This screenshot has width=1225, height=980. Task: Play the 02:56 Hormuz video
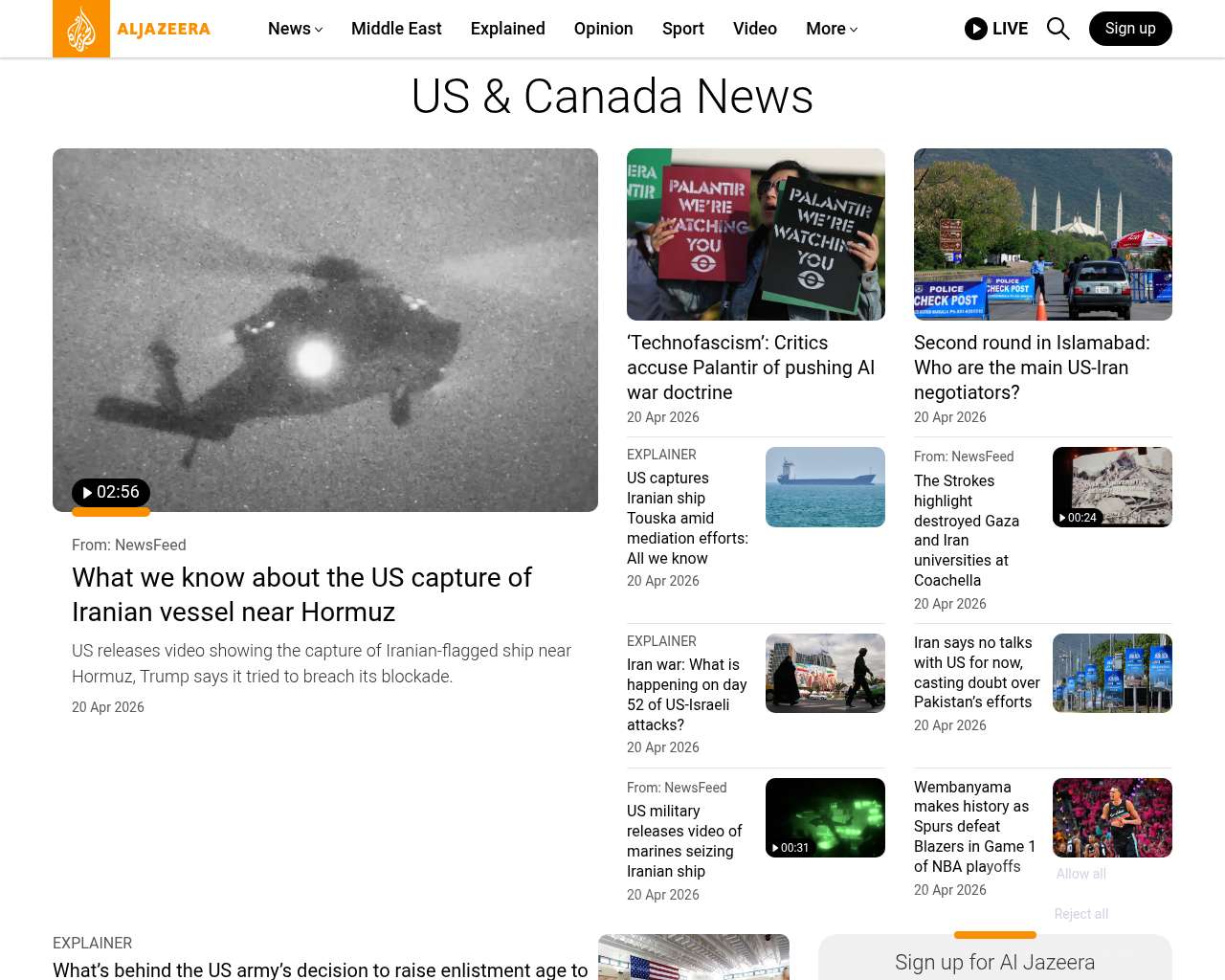click(111, 493)
